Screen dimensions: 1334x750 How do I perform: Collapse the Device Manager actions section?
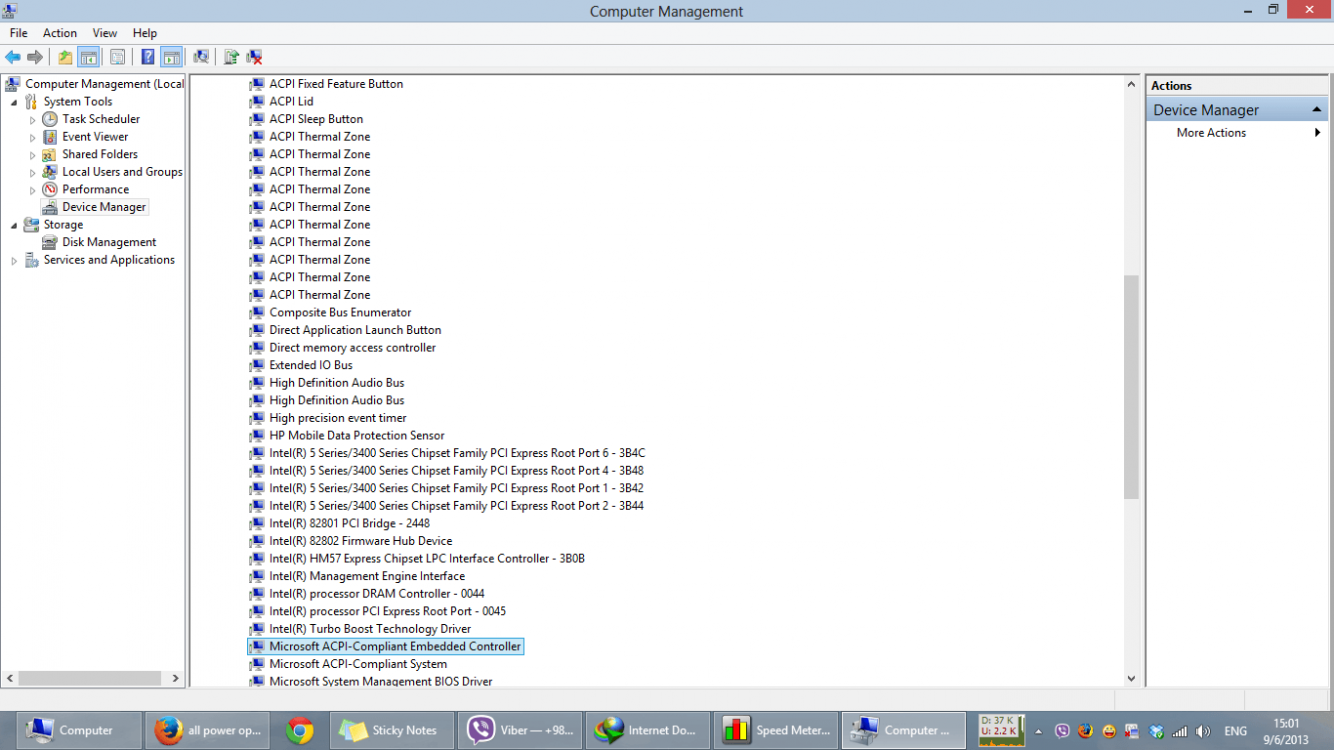click(1317, 110)
